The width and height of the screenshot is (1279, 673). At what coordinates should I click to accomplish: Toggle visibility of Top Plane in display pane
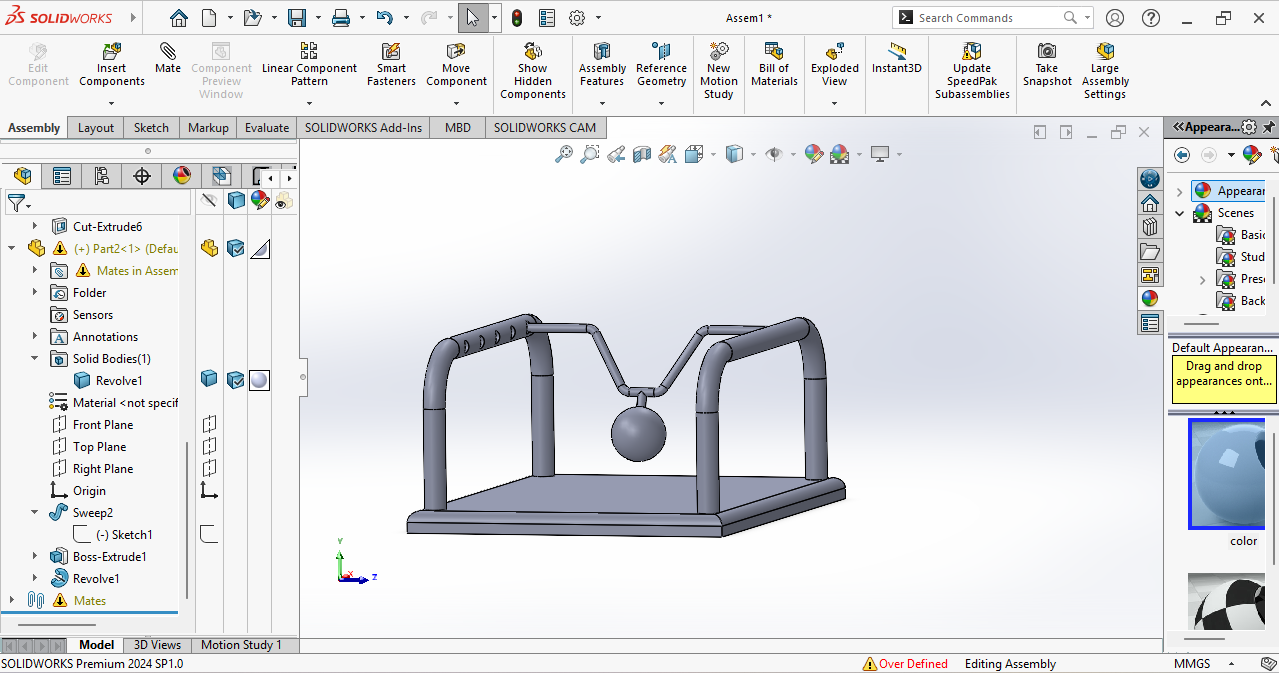tap(209, 446)
